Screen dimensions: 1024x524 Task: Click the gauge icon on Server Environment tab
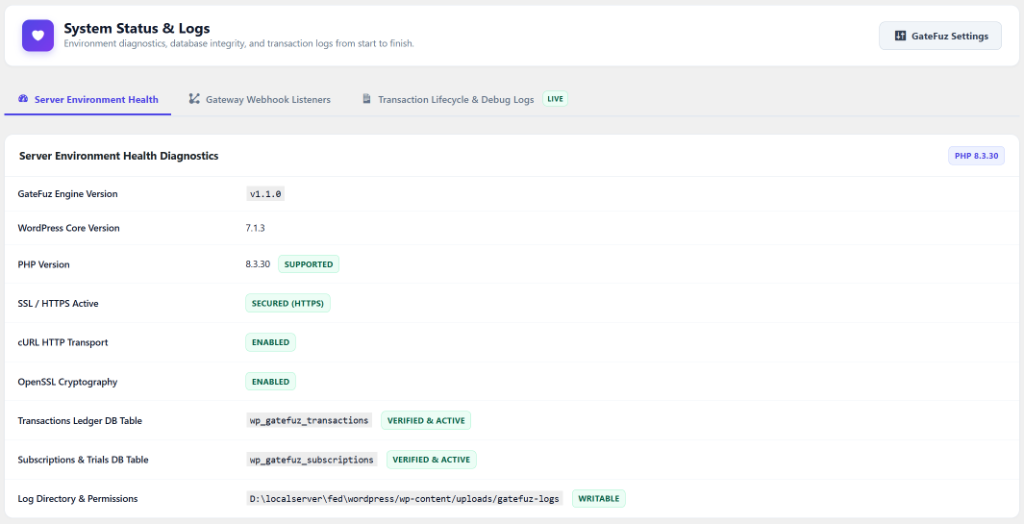24,99
